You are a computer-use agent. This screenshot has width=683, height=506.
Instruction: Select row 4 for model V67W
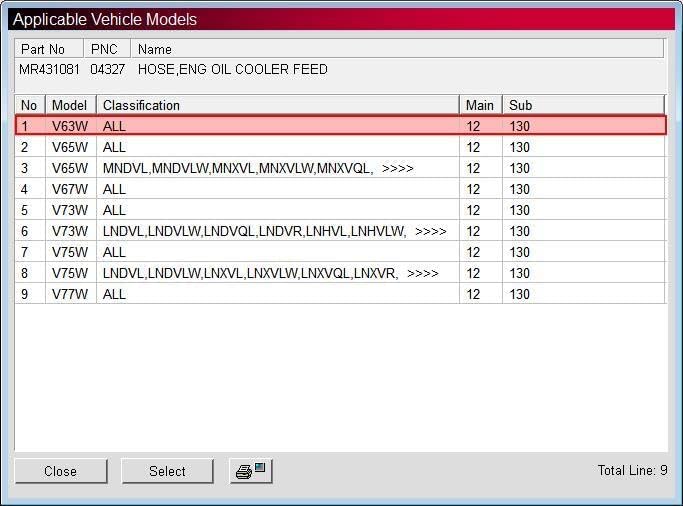[x=341, y=189]
